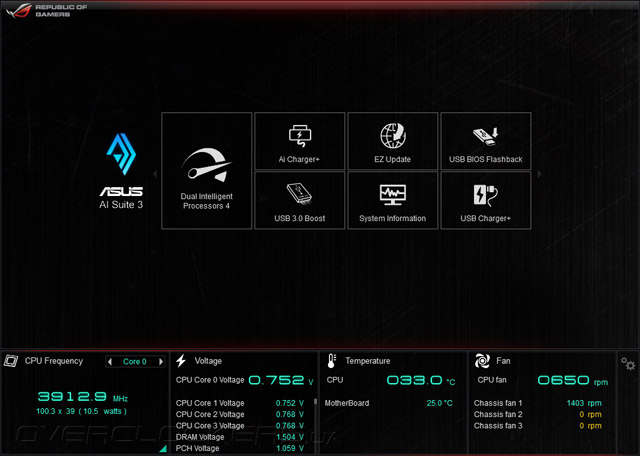Select the Chassis fan 3 row

tap(538, 426)
